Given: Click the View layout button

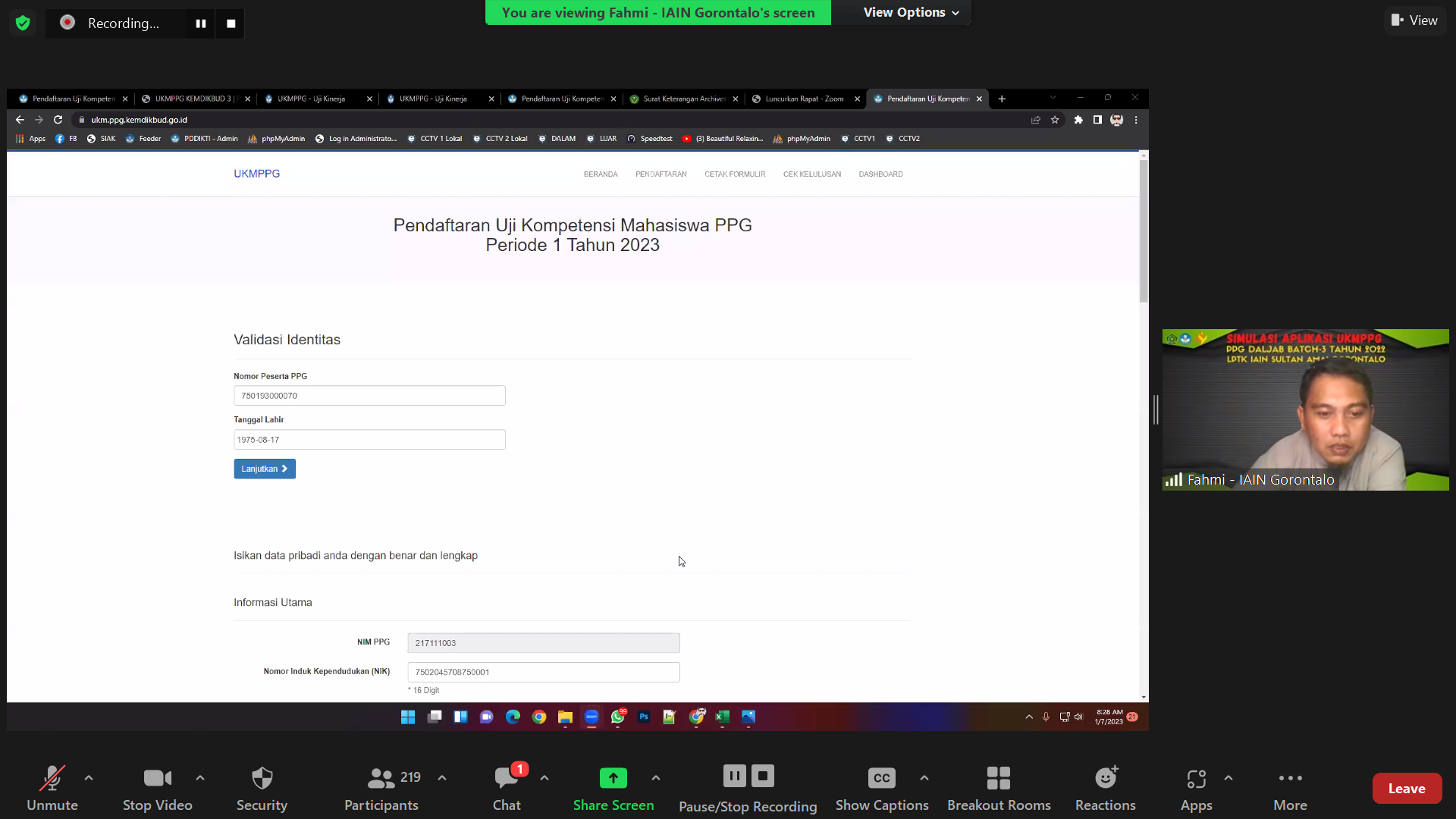Looking at the screenshot, I should 1414,20.
